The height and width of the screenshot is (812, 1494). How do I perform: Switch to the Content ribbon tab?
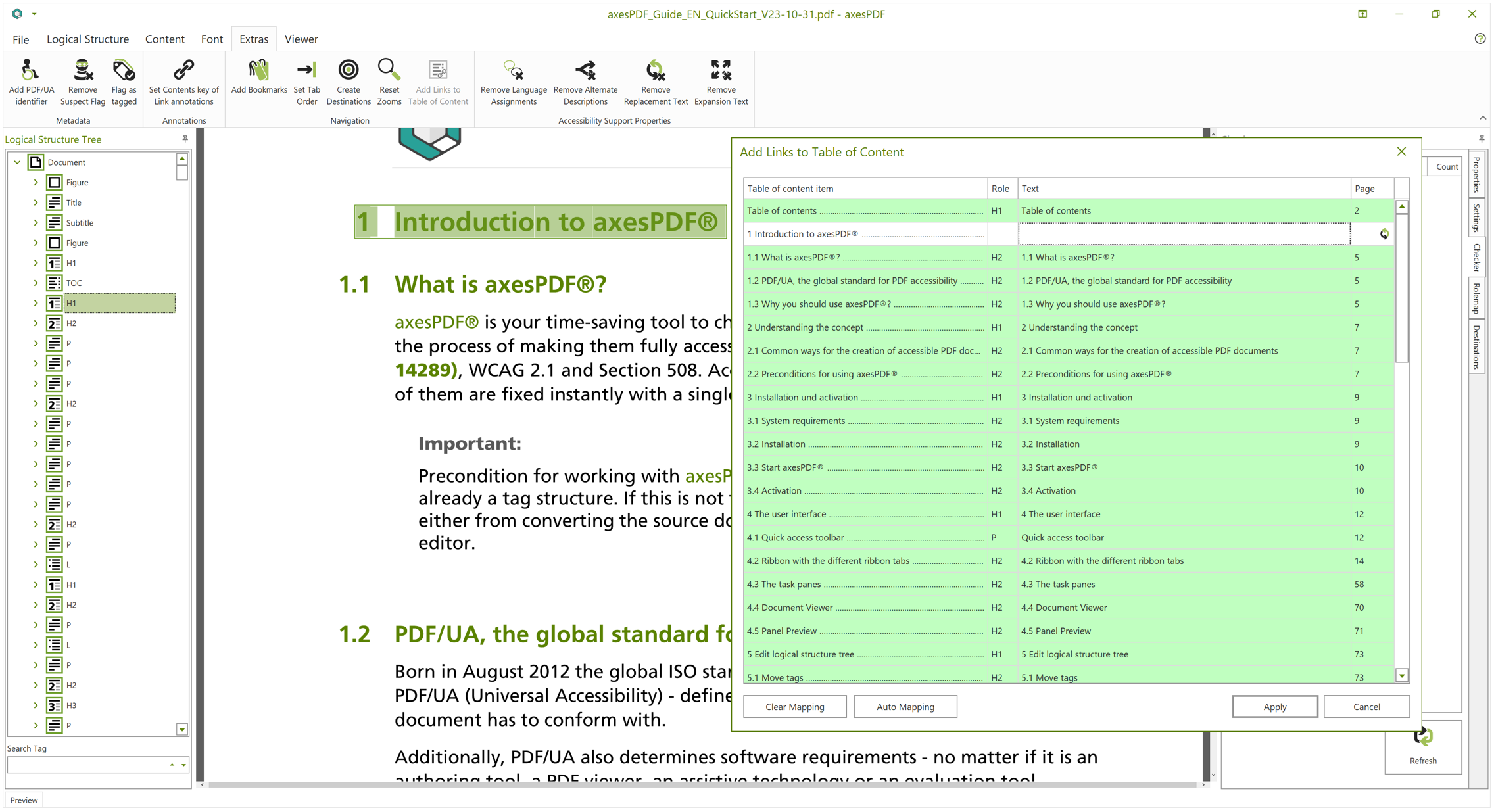[164, 39]
